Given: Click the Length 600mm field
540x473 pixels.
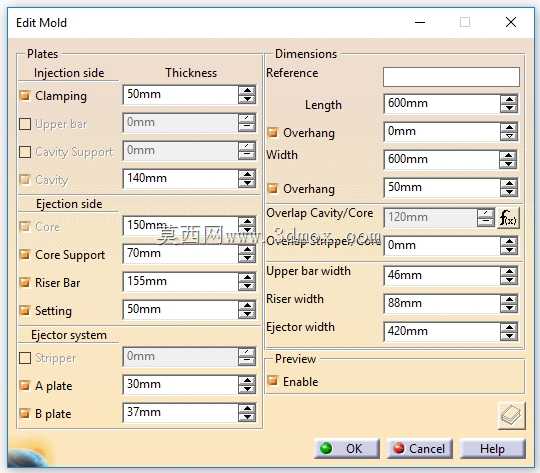Looking at the screenshot, I should tap(442, 104).
